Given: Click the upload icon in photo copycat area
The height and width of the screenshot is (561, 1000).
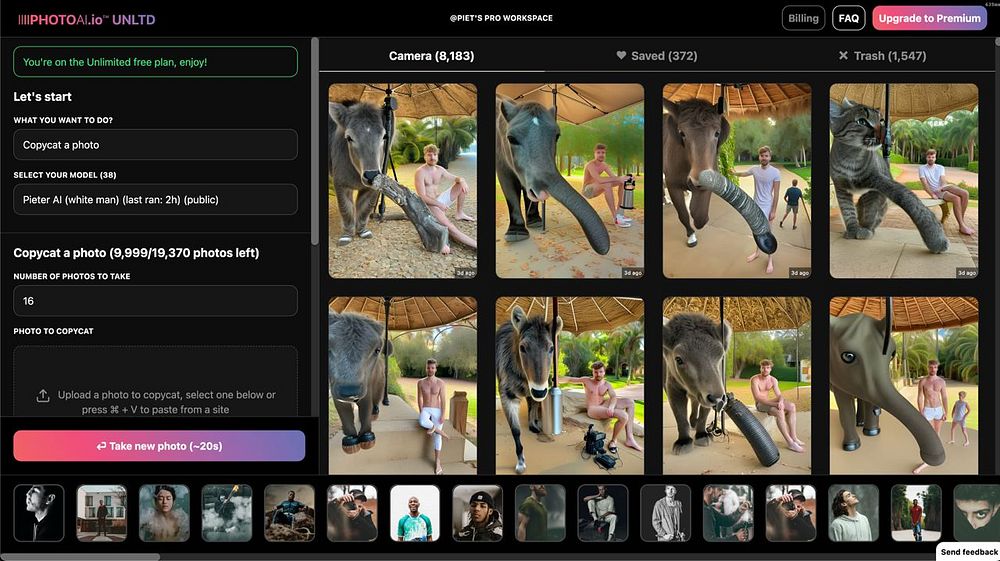Looking at the screenshot, I should click(43, 395).
